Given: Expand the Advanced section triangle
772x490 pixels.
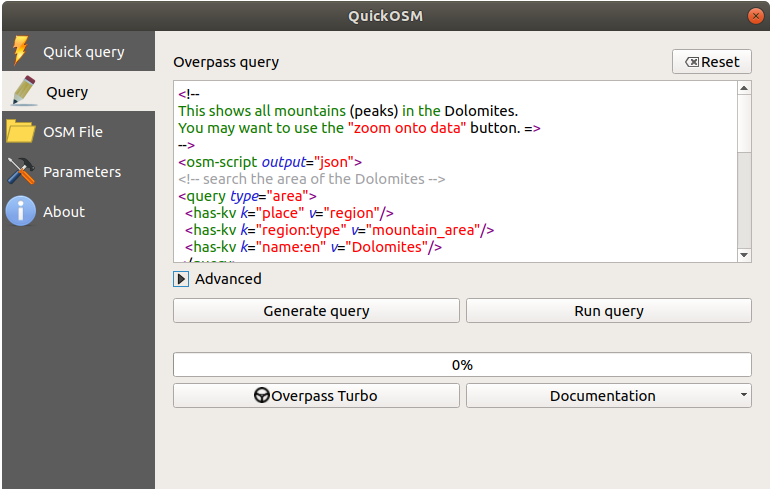Looking at the screenshot, I should [x=182, y=279].
